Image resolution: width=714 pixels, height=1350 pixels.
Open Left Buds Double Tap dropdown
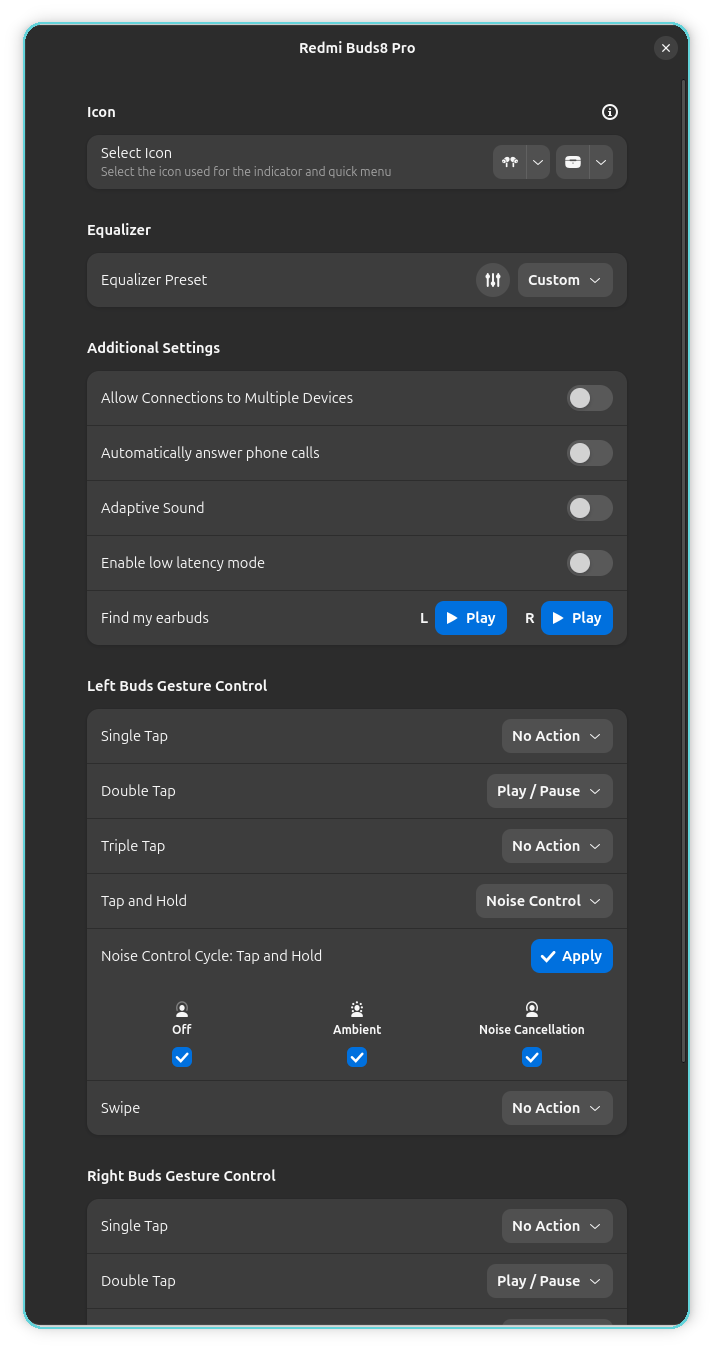click(x=550, y=791)
